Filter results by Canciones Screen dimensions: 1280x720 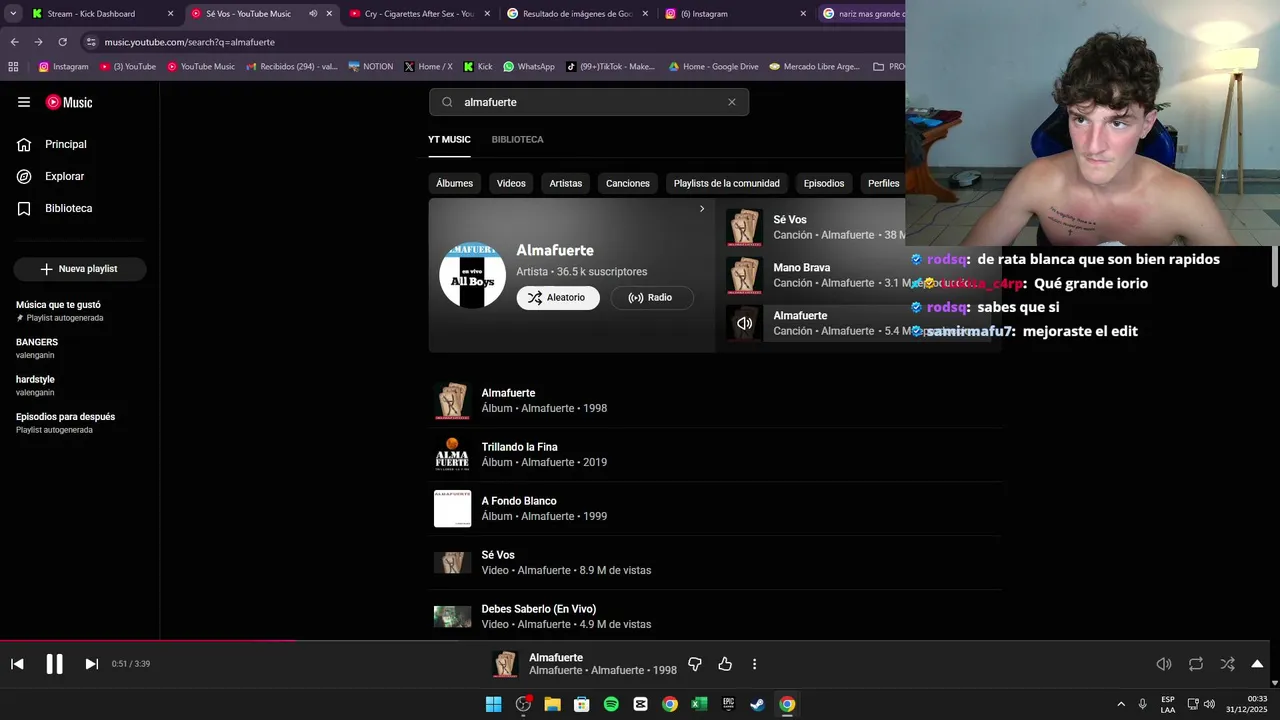pyautogui.click(x=628, y=183)
